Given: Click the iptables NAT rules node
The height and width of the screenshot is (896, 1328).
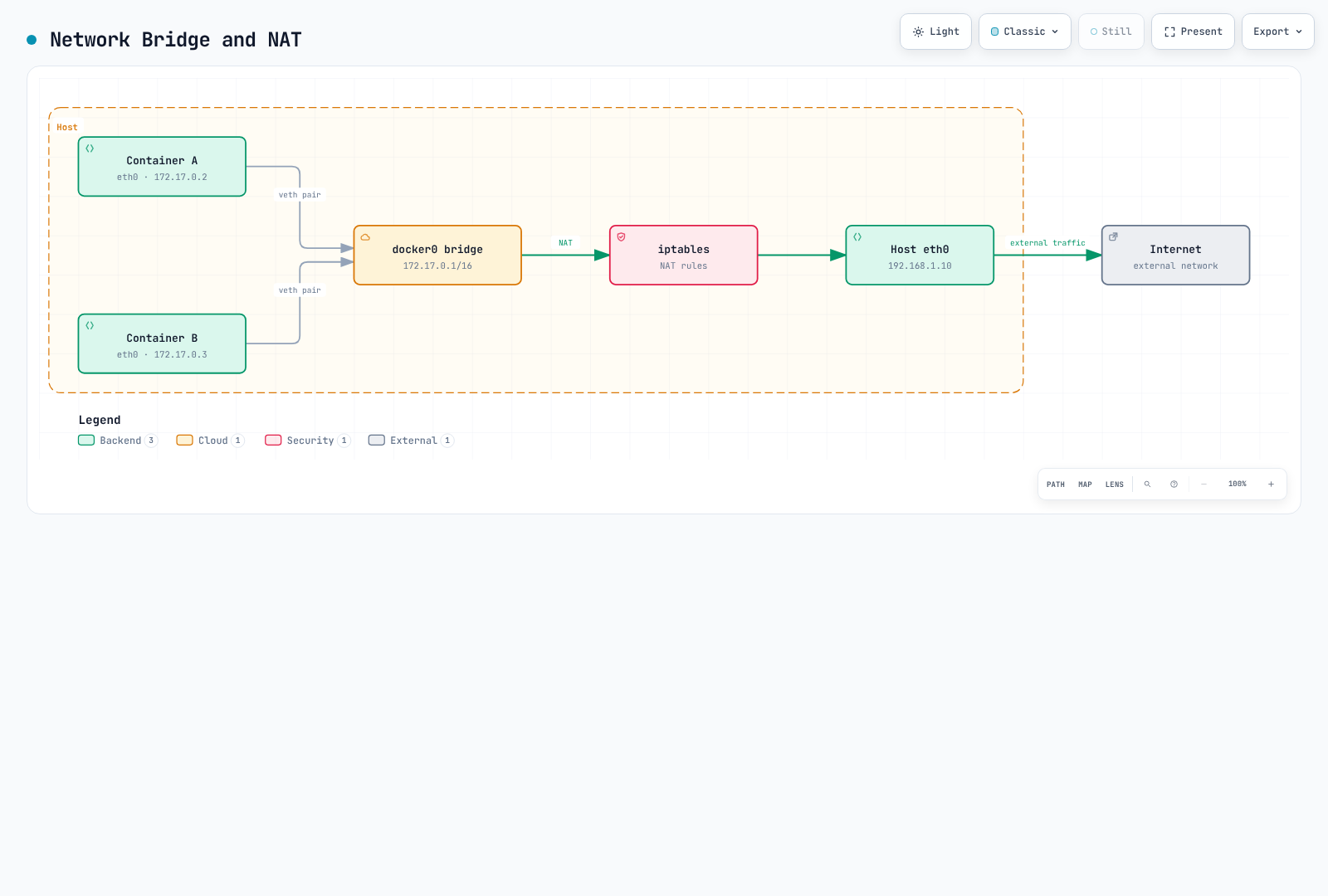Looking at the screenshot, I should 684,256.
